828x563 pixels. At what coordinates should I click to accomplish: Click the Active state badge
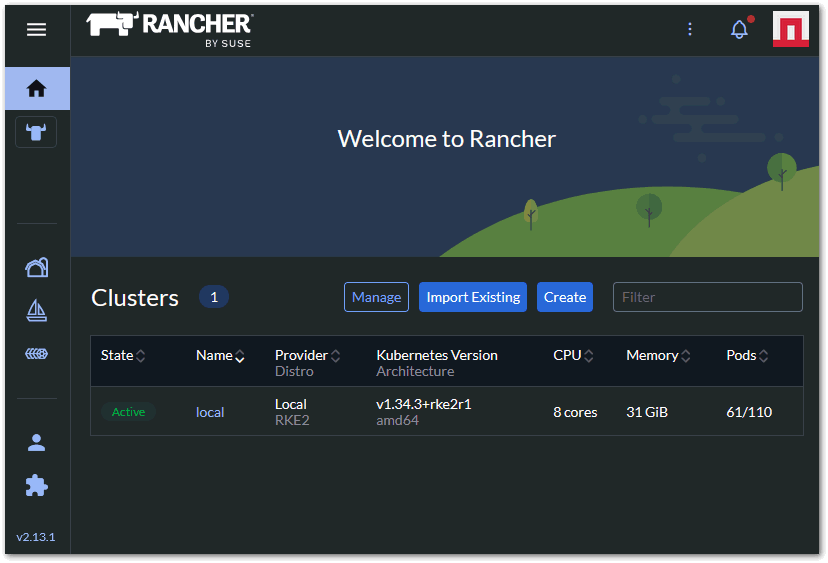coord(128,412)
